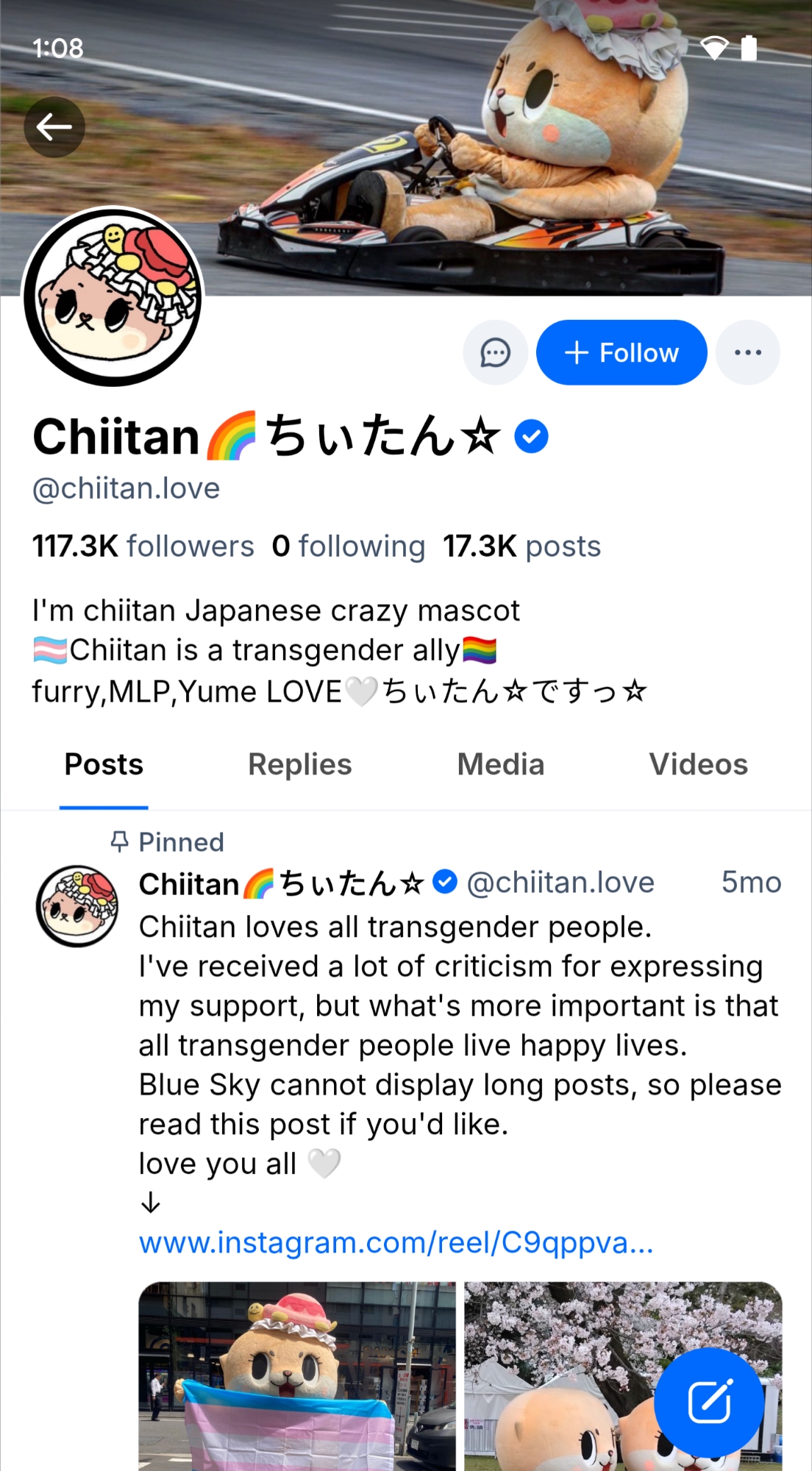View the 0 following list
812x1471 pixels.
pyautogui.click(x=348, y=546)
